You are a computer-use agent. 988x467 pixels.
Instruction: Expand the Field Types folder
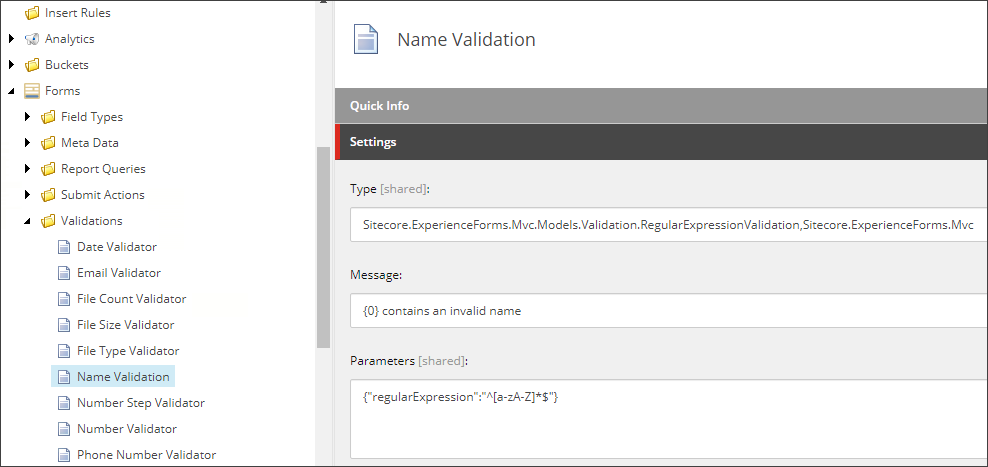point(27,117)
